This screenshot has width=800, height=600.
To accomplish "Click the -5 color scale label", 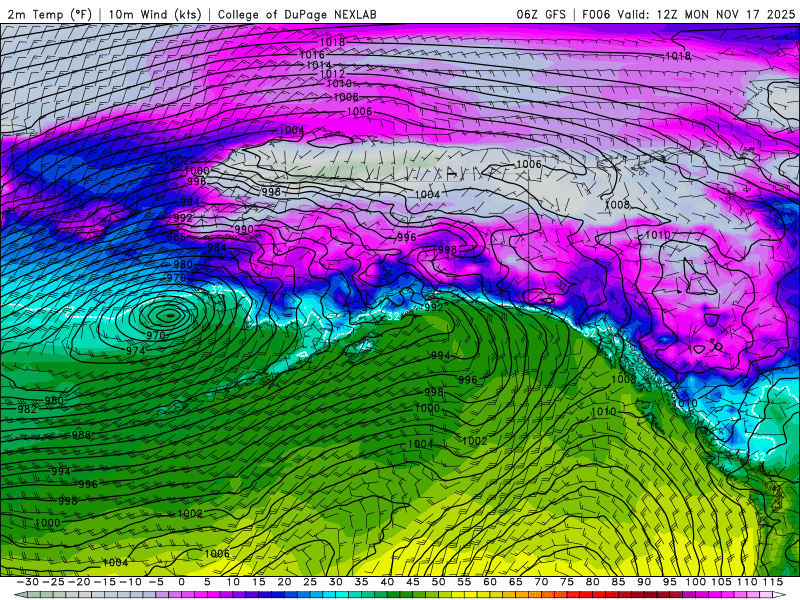I will 156,582.
